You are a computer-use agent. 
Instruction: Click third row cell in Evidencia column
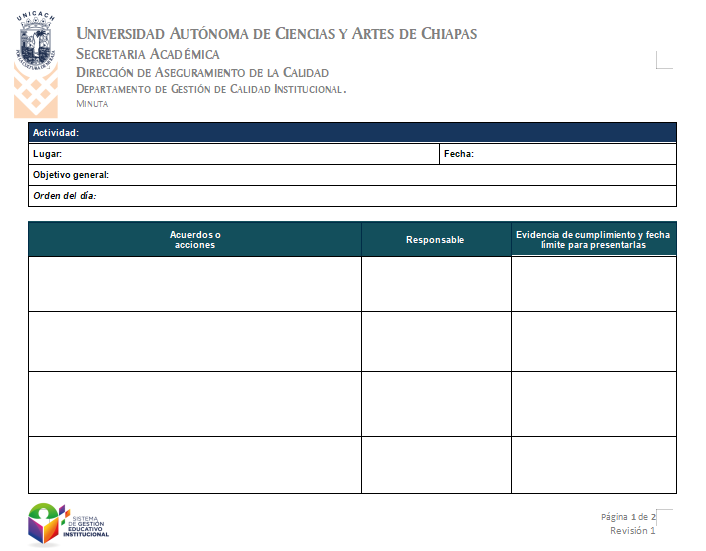click(x=593, y=404)
